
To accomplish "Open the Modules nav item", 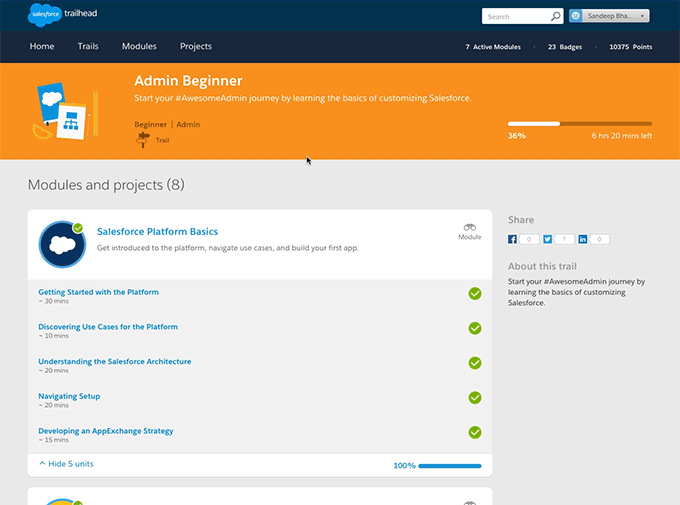I will point(139,46).
